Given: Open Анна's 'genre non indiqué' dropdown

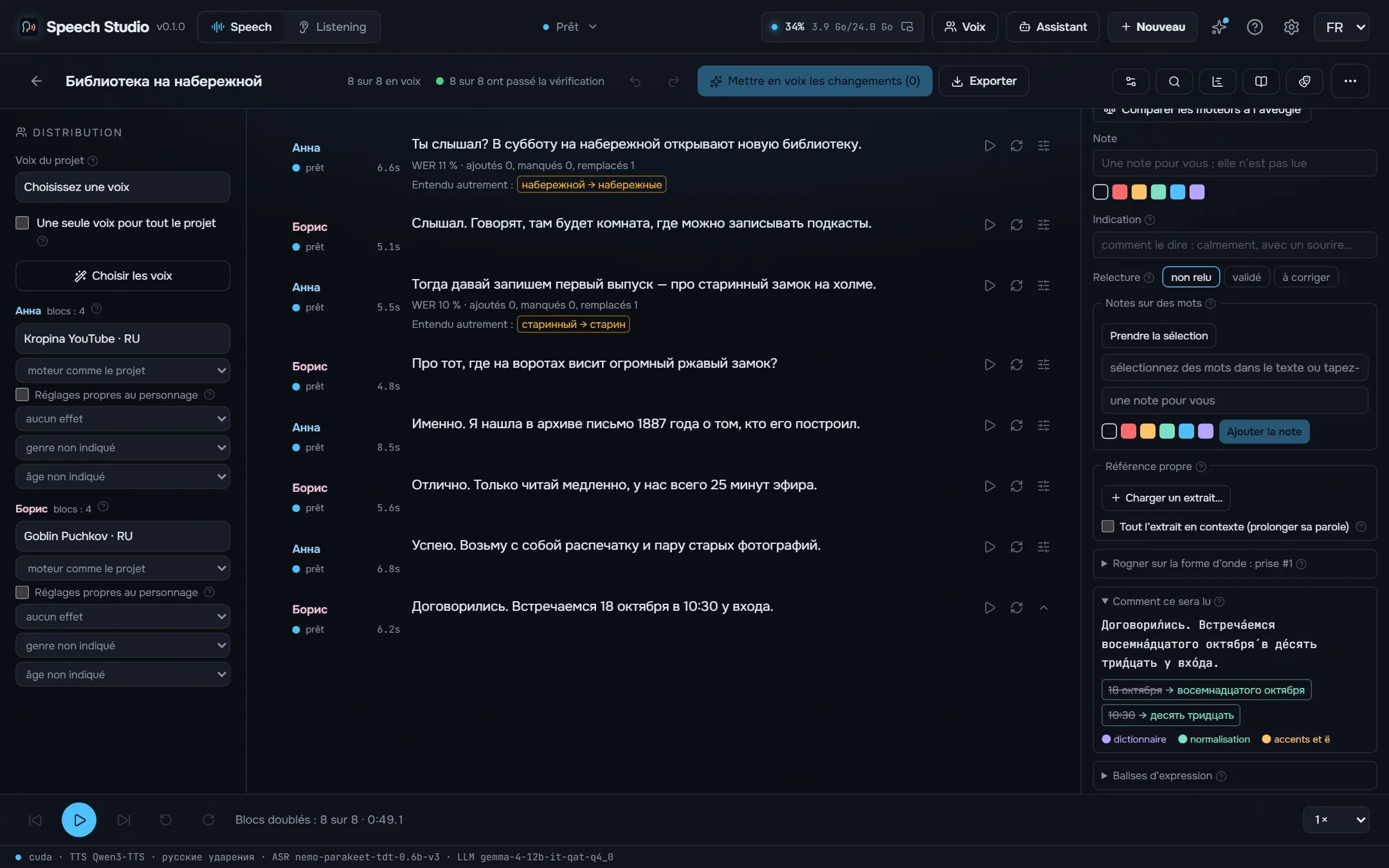Looking at the screenshot, I should [x=123, y=448].
